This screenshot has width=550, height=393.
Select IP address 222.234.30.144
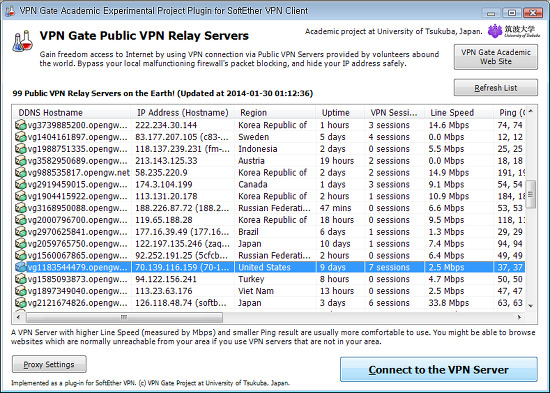point(166,125)
